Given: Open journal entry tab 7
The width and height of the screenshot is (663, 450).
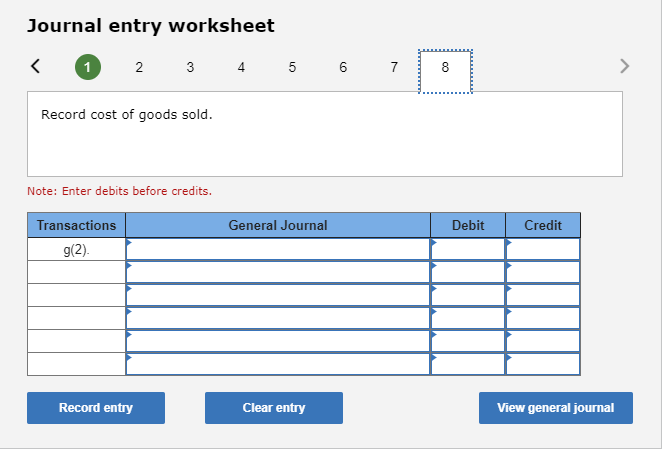Looking at the screenshot, I should point(394,67).
